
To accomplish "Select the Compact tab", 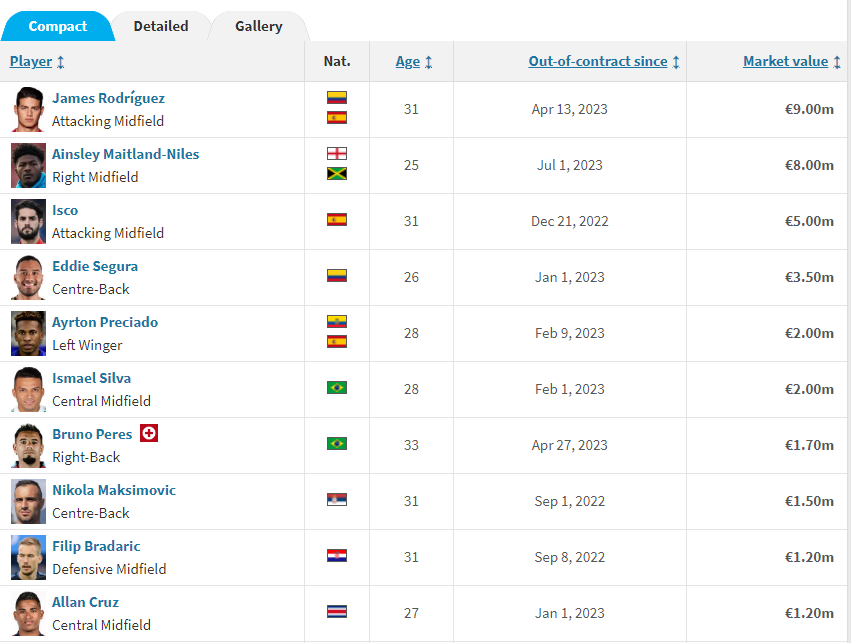I will coord(58,26).
